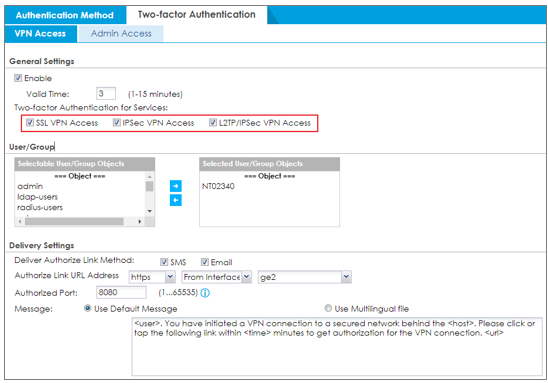Click the list's vertical scrollbar up arrow
The image size is (548, 383).
150,177
